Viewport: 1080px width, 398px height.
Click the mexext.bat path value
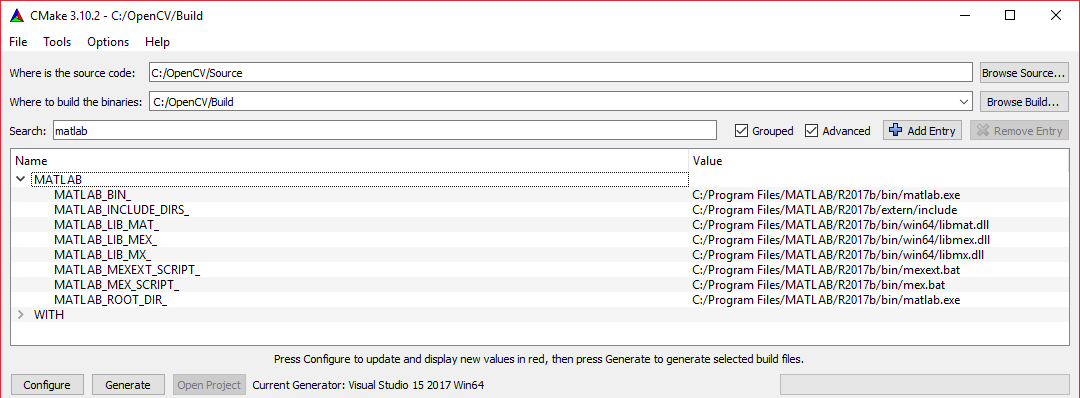click(826, 270)
